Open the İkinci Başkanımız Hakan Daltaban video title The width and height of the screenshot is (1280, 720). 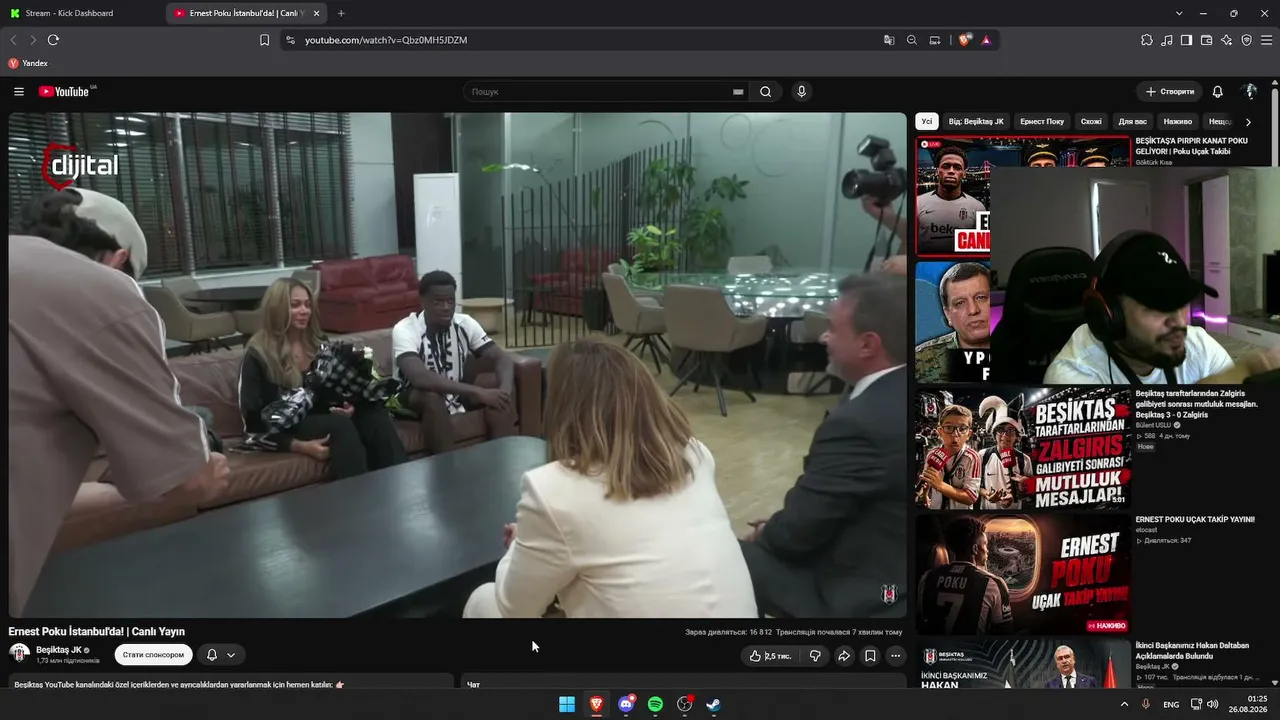(1192, 650)
